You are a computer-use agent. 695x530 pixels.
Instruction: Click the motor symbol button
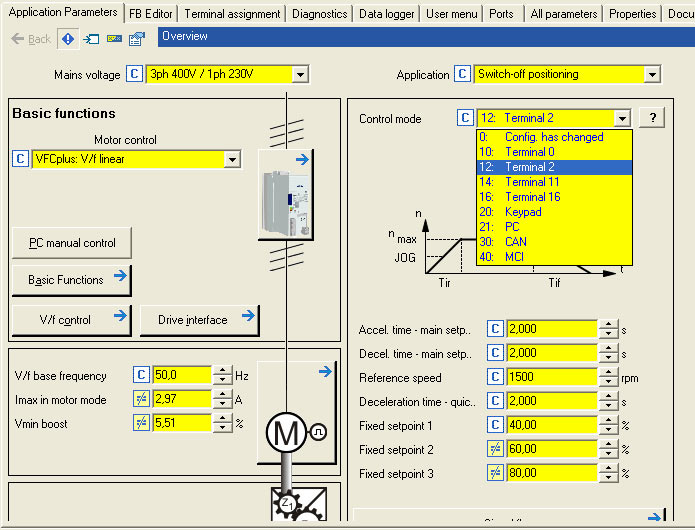pos(284,431)
